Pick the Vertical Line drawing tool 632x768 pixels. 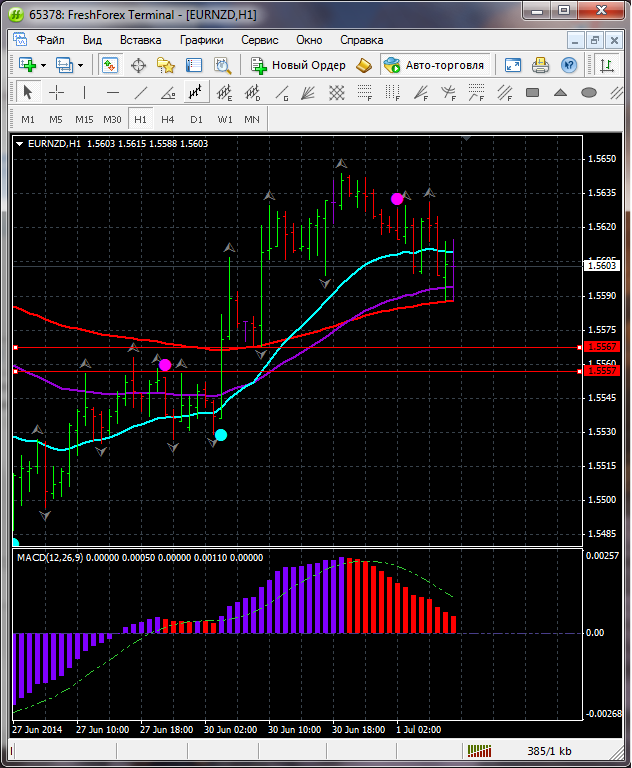click(x=84, y=92)
